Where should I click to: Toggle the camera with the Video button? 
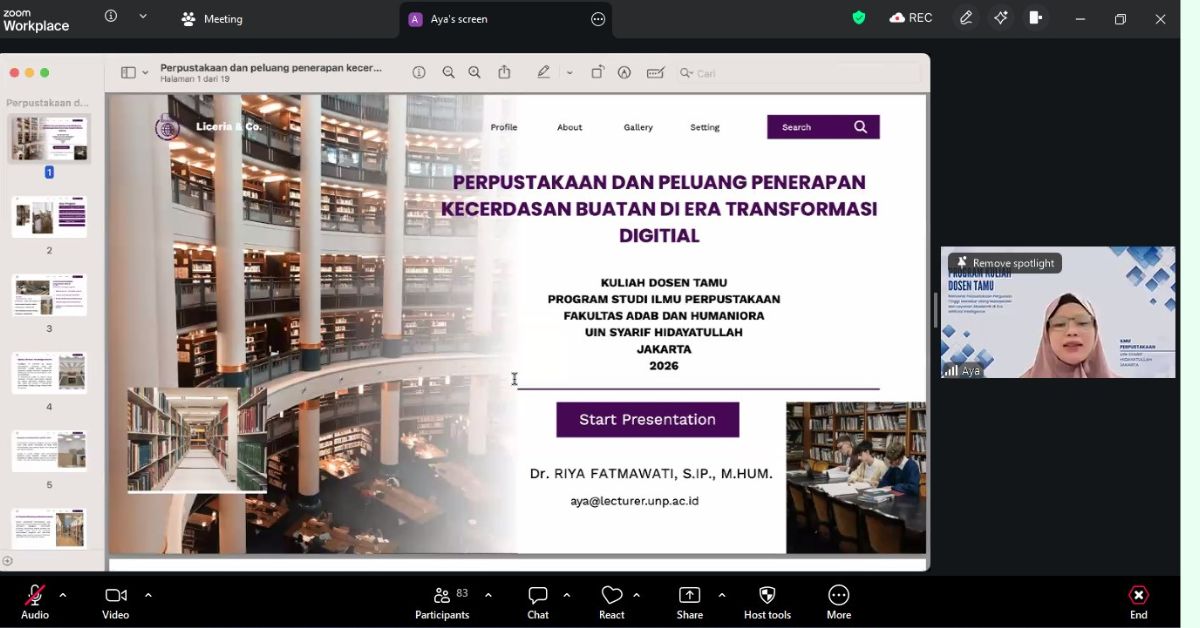[116, 602]
